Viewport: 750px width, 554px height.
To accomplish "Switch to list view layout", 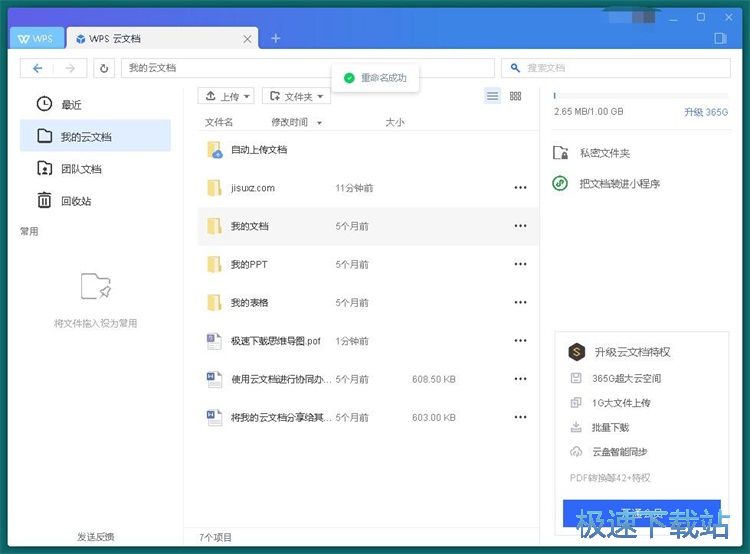I will 492,96.
